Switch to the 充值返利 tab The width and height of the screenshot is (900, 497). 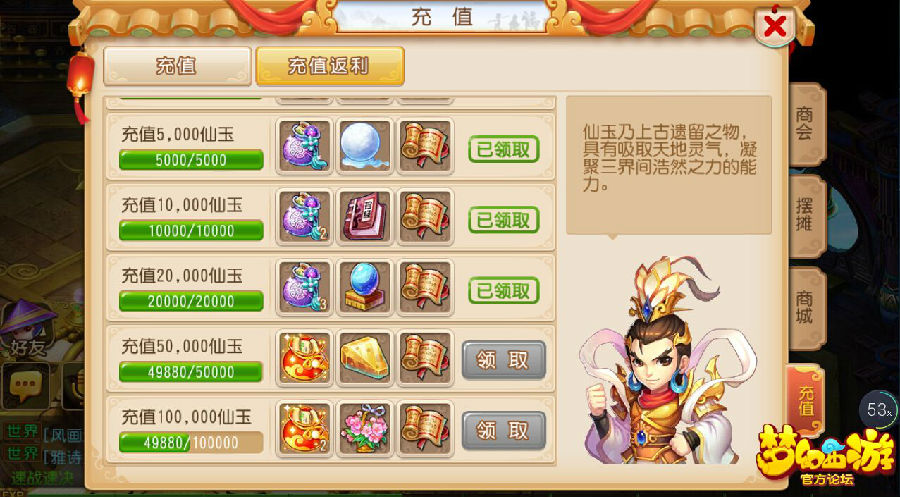(329, 66)
